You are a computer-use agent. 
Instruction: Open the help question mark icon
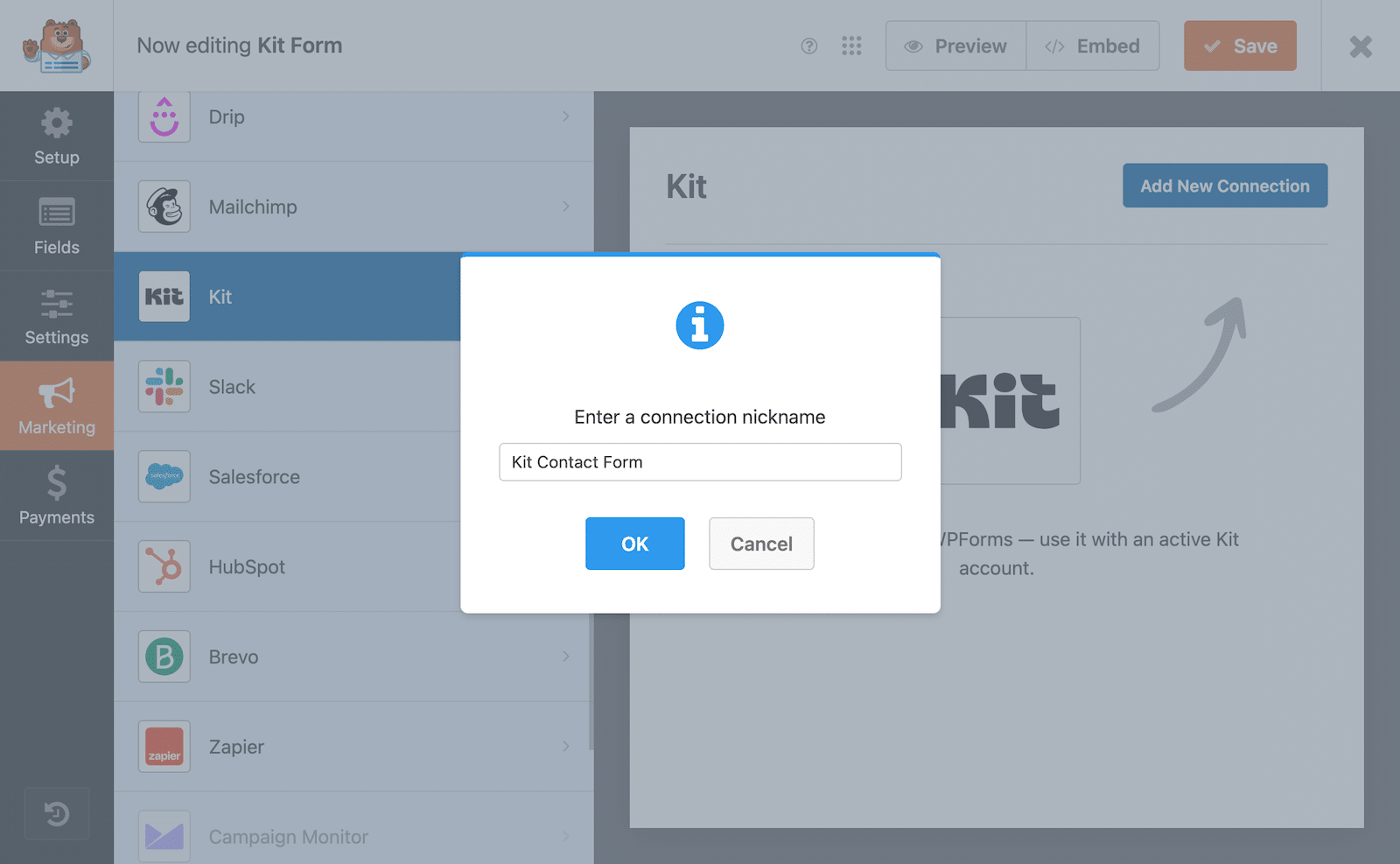pos(809,46)
